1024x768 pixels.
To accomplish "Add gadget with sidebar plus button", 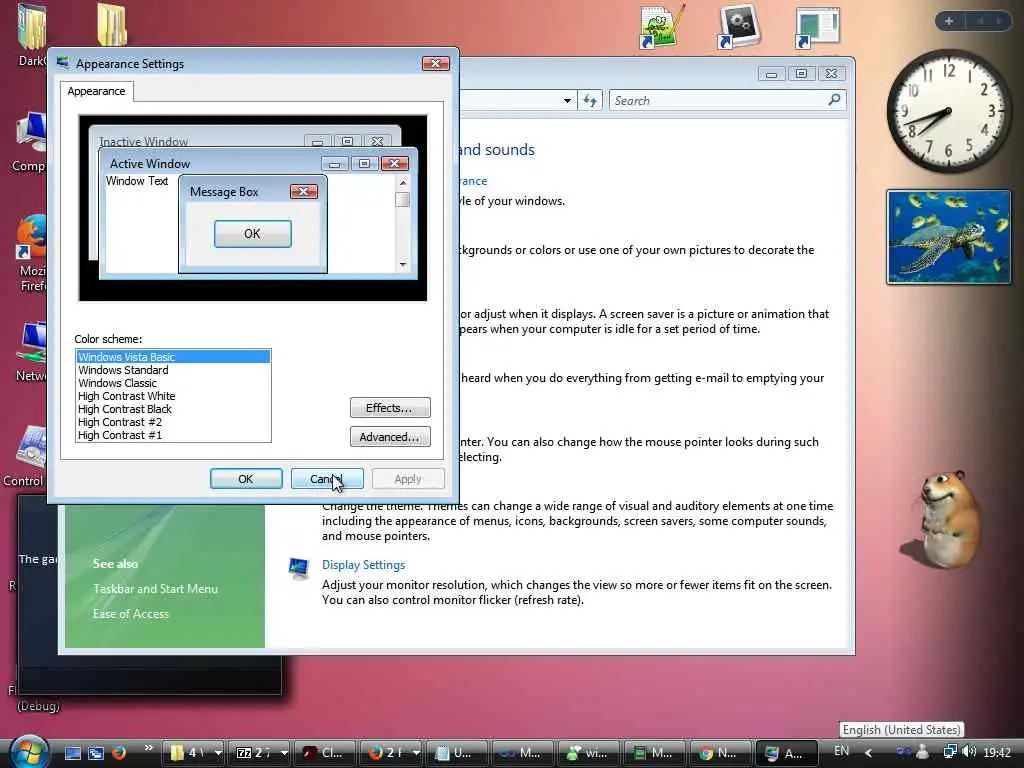I will [949, 21].
